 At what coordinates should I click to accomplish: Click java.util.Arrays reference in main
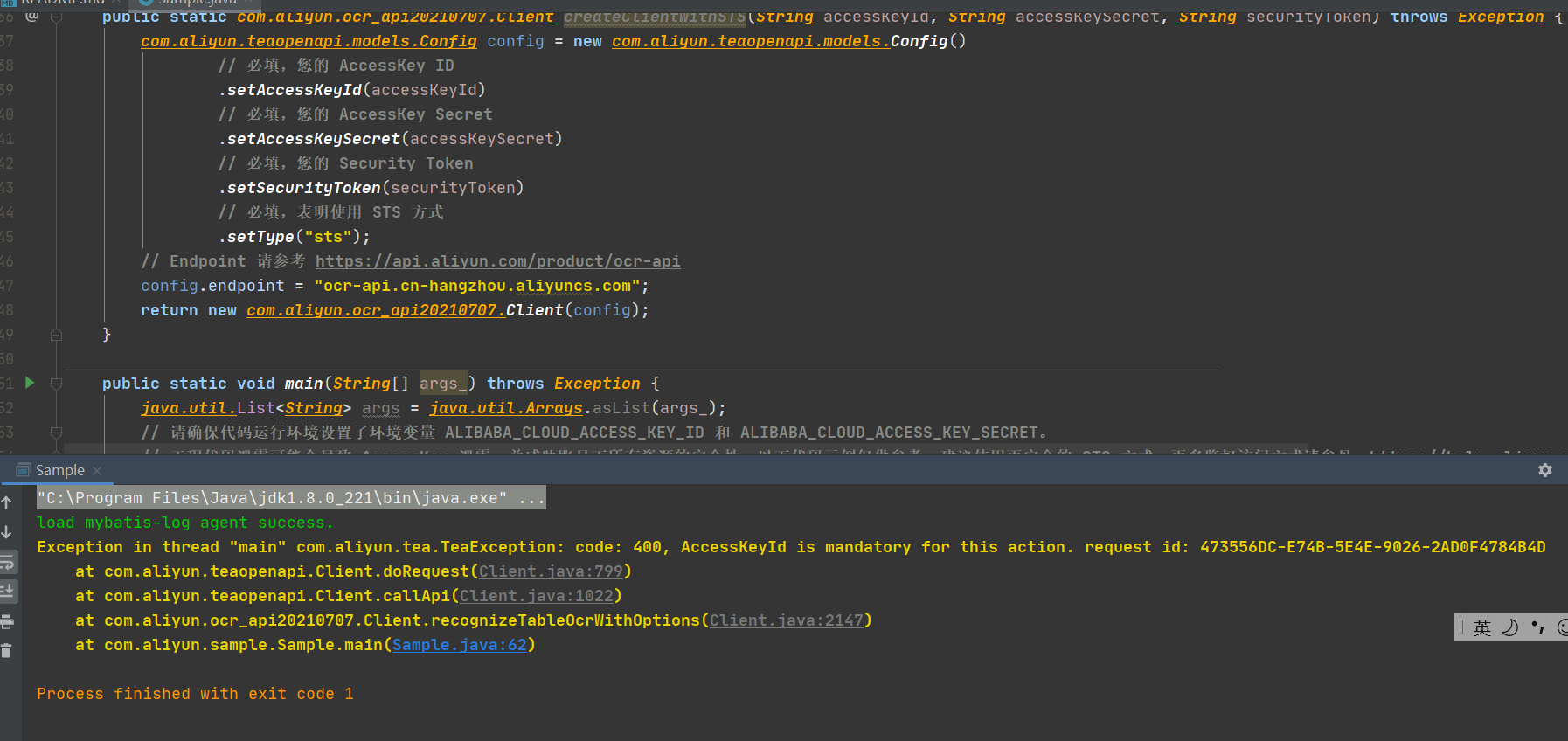[506, 408]
